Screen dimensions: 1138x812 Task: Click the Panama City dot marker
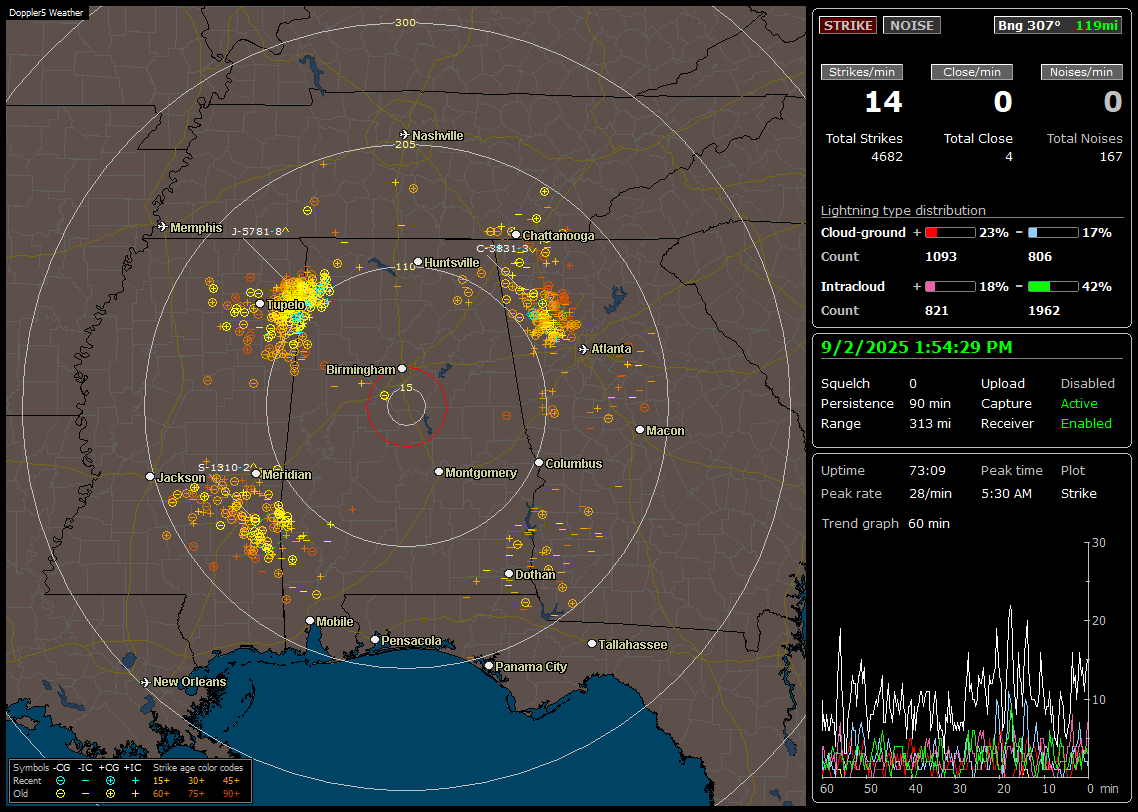[489, 665]
